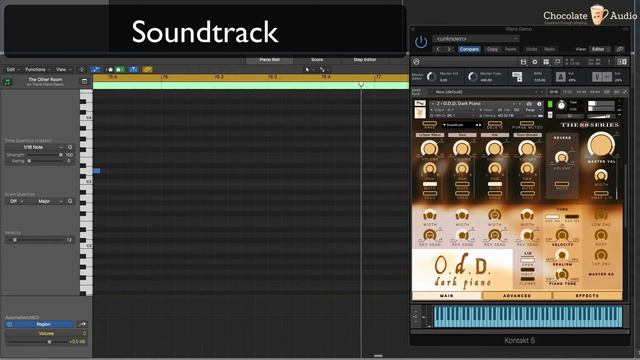Switch to the Main tab

447,296
